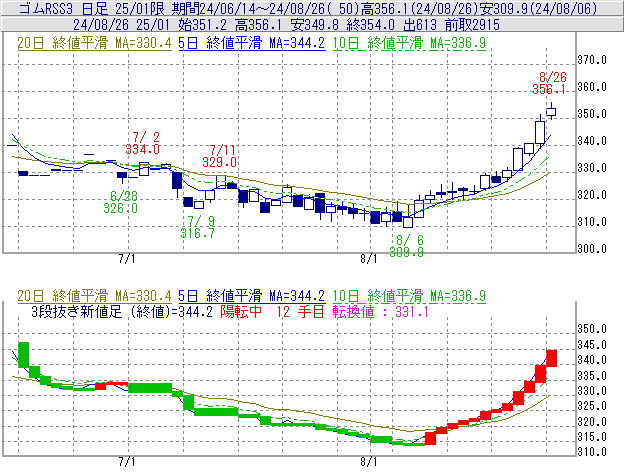Click the upper chart 8/1 date label
The image size is (624, 475).
pyautogui.click(x=369, y=259)
